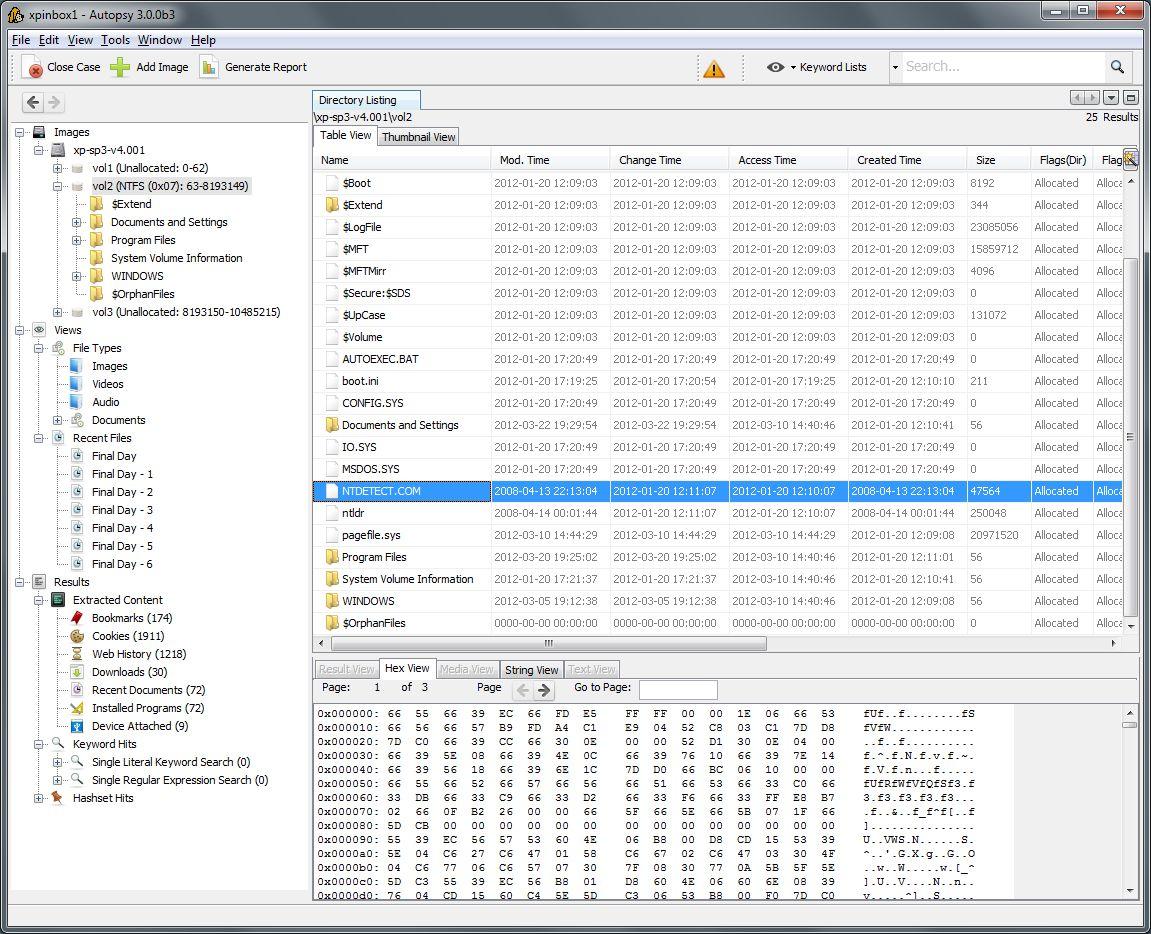Click the Recent Documents clock icon
Image resolution: width=1151 pixels, height=934 pixels.
click(x=77, y=689)
